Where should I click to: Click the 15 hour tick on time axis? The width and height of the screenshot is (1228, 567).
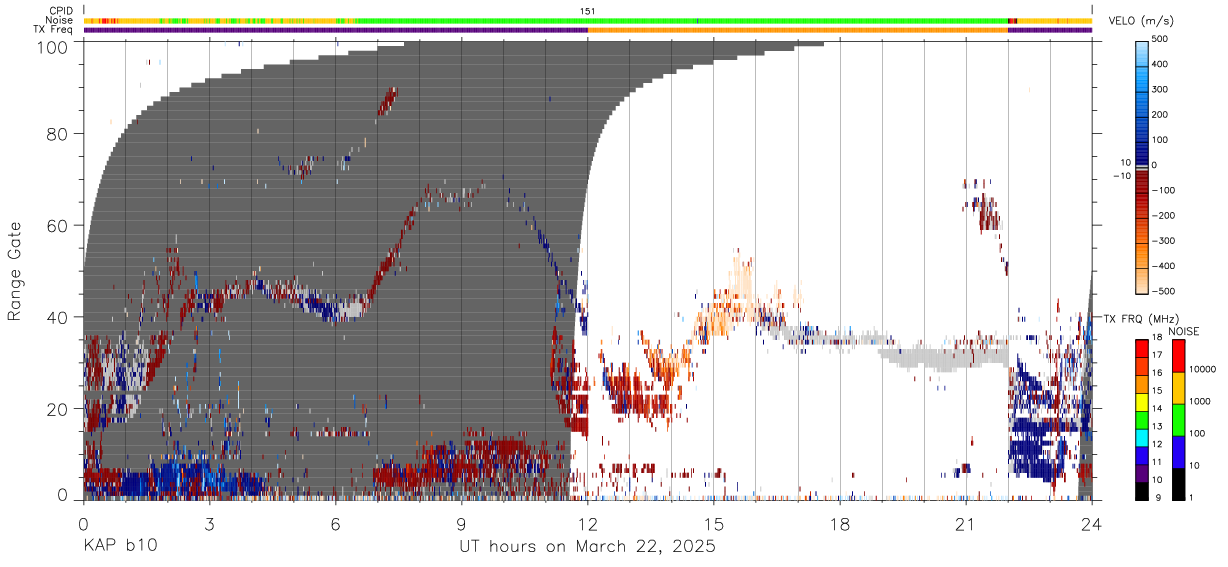pos(714,523)
